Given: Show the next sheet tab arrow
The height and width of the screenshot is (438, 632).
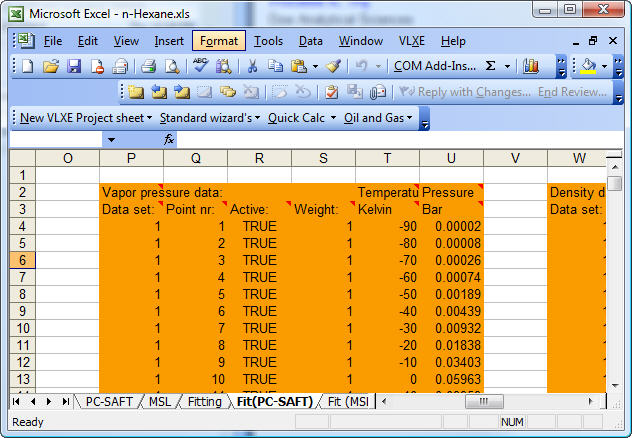Looking at the screenshot, I should [x=49, y=401].
